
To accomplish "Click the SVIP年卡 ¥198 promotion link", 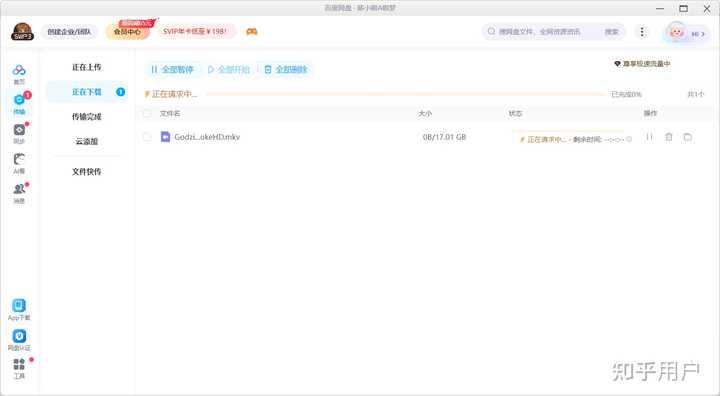I will pyautogui.click(x=195, y=31).
